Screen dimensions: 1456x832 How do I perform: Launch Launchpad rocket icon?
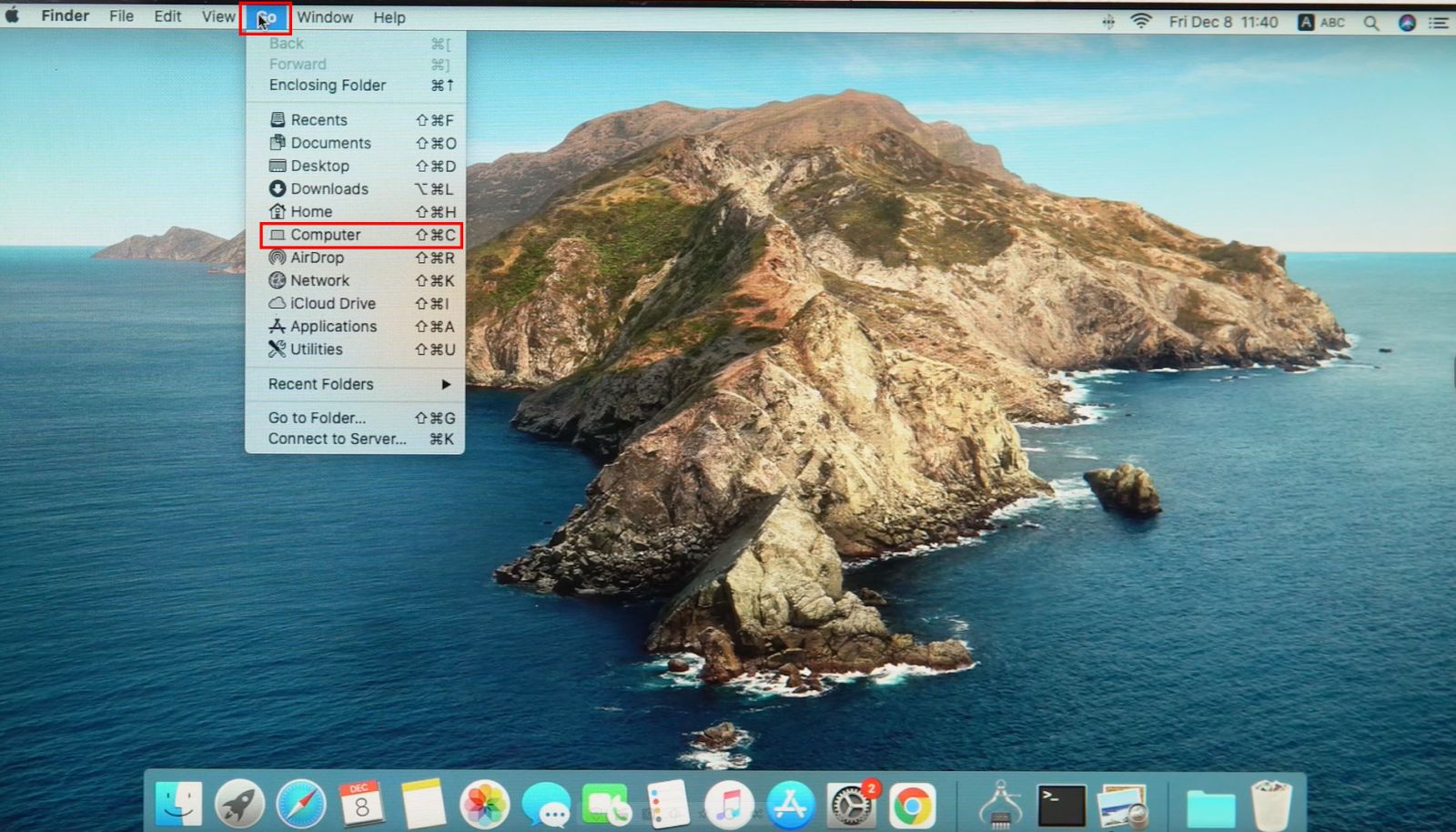[239, 805]
